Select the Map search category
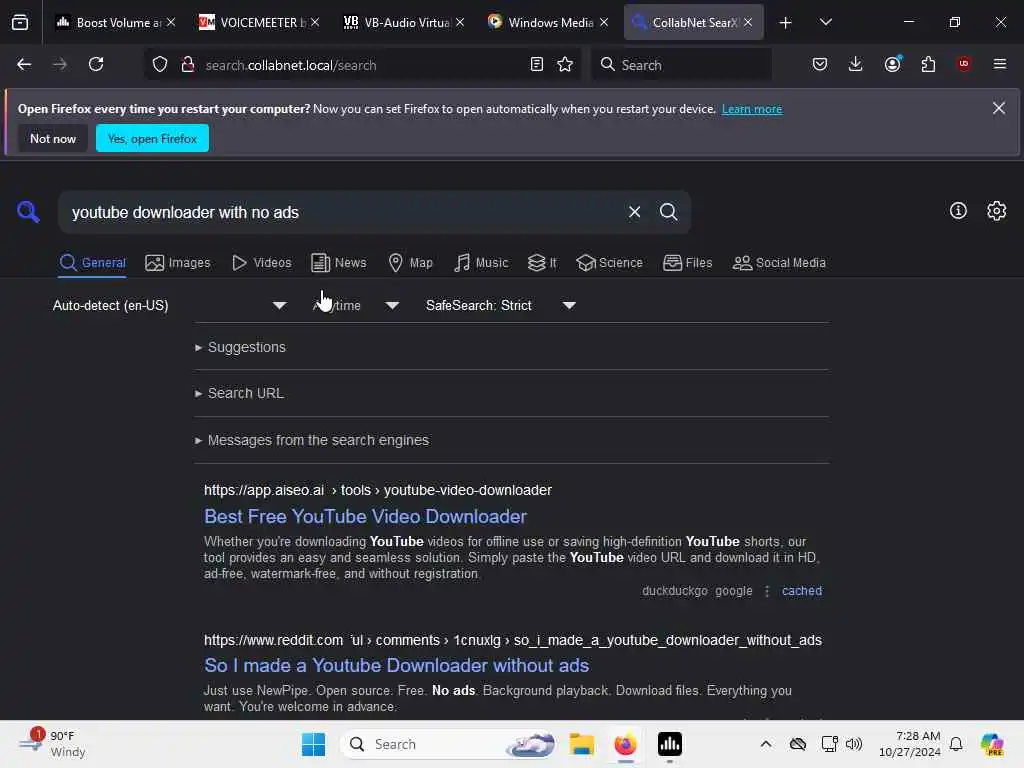This screenshot has width=1024, height=768. [x=411, y=263]
